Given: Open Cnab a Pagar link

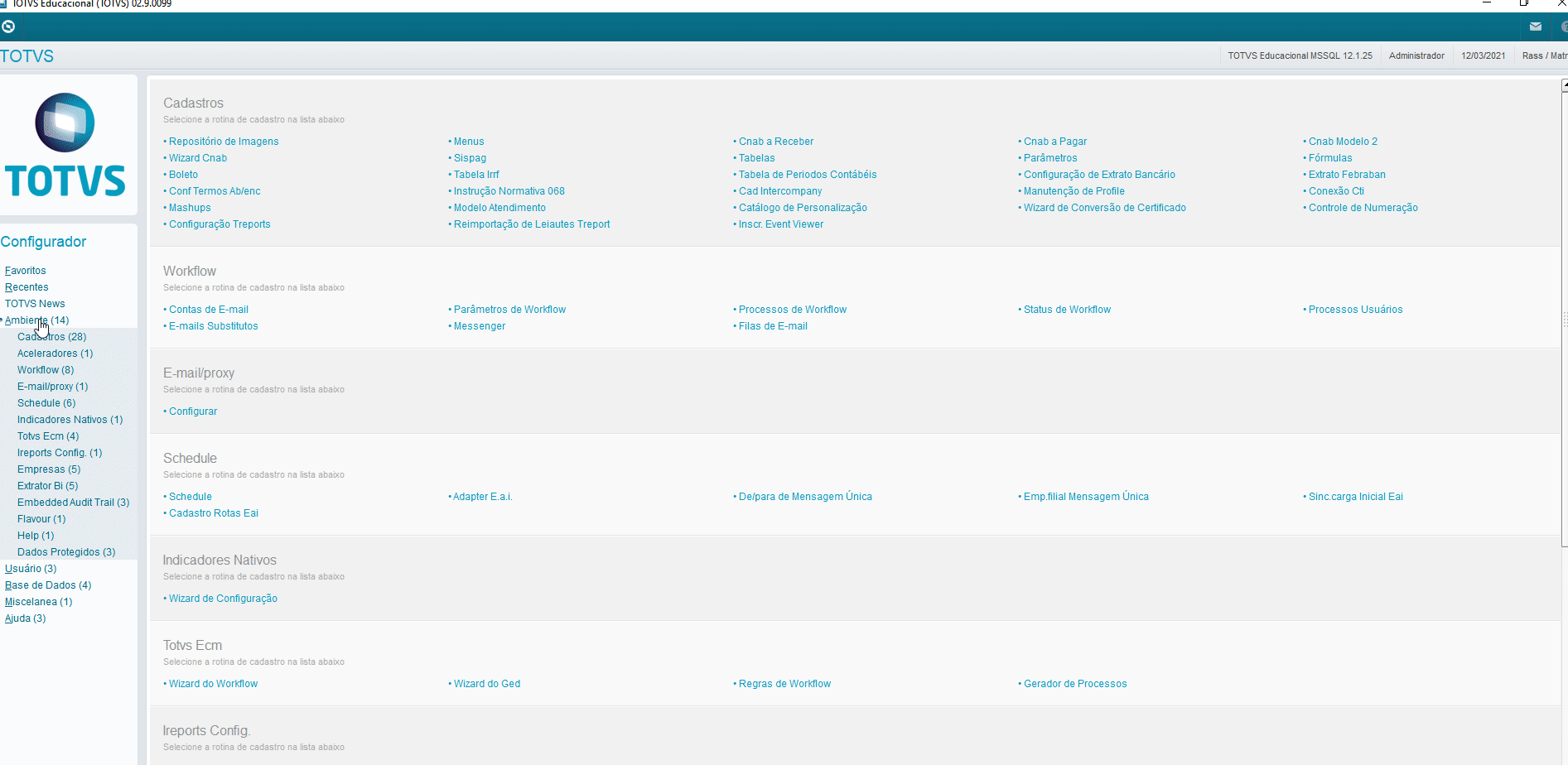Looking at the screenshot, I should point(1055,142).
